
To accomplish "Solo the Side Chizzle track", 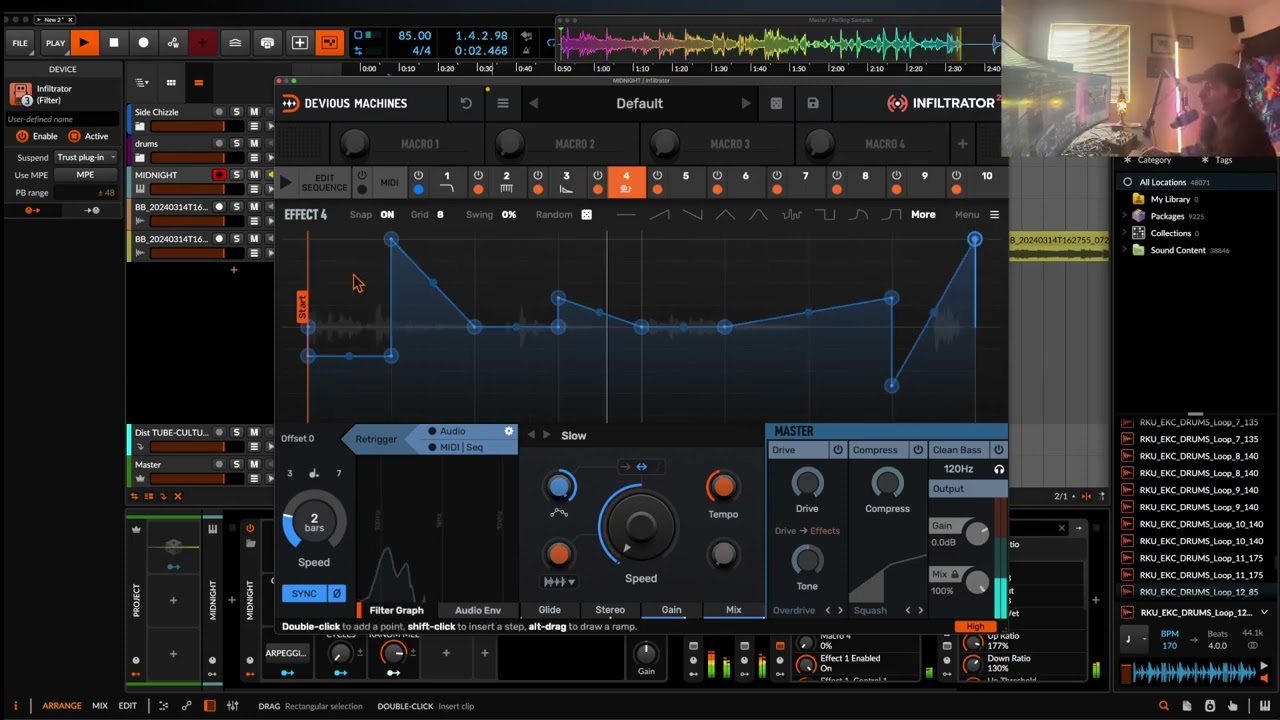I will click(x=236, y=112).
